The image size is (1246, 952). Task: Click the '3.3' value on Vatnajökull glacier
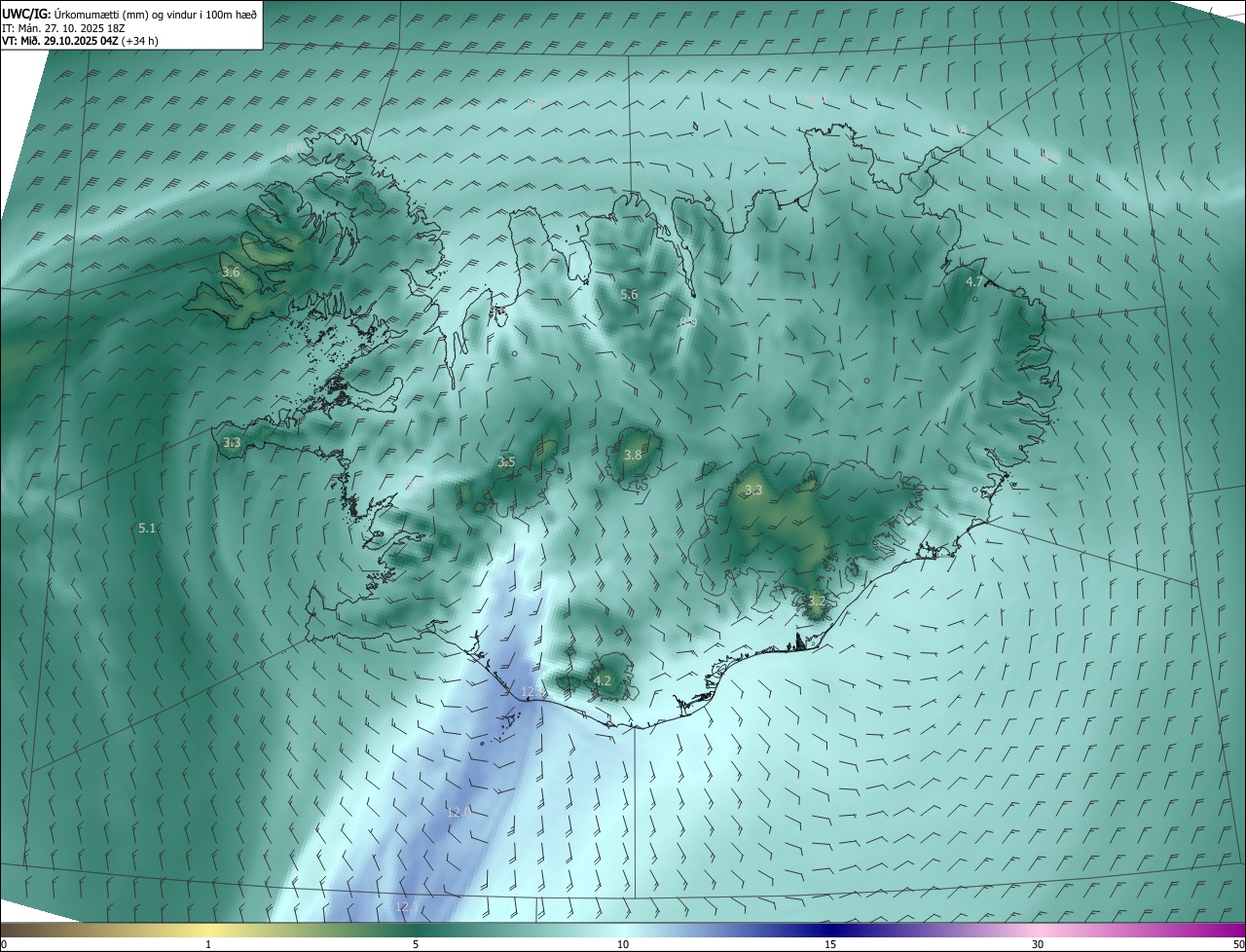coord(753,490)
